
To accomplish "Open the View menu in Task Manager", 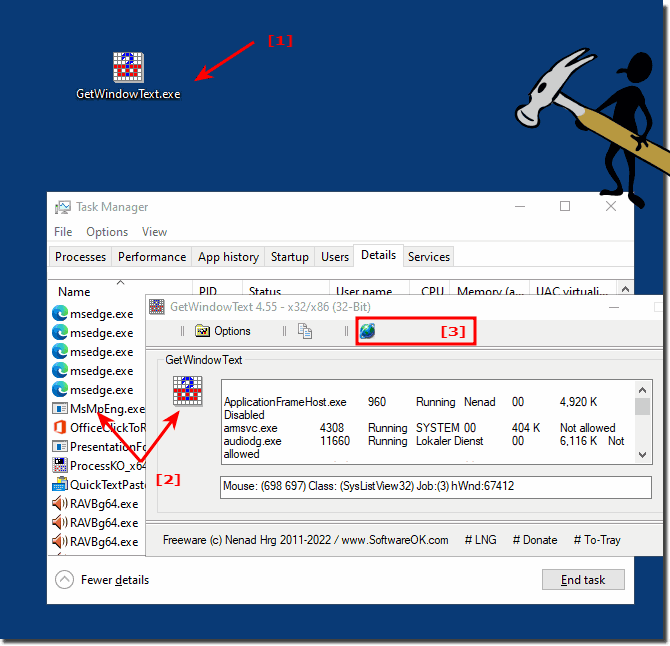I will tap(154, 232).
